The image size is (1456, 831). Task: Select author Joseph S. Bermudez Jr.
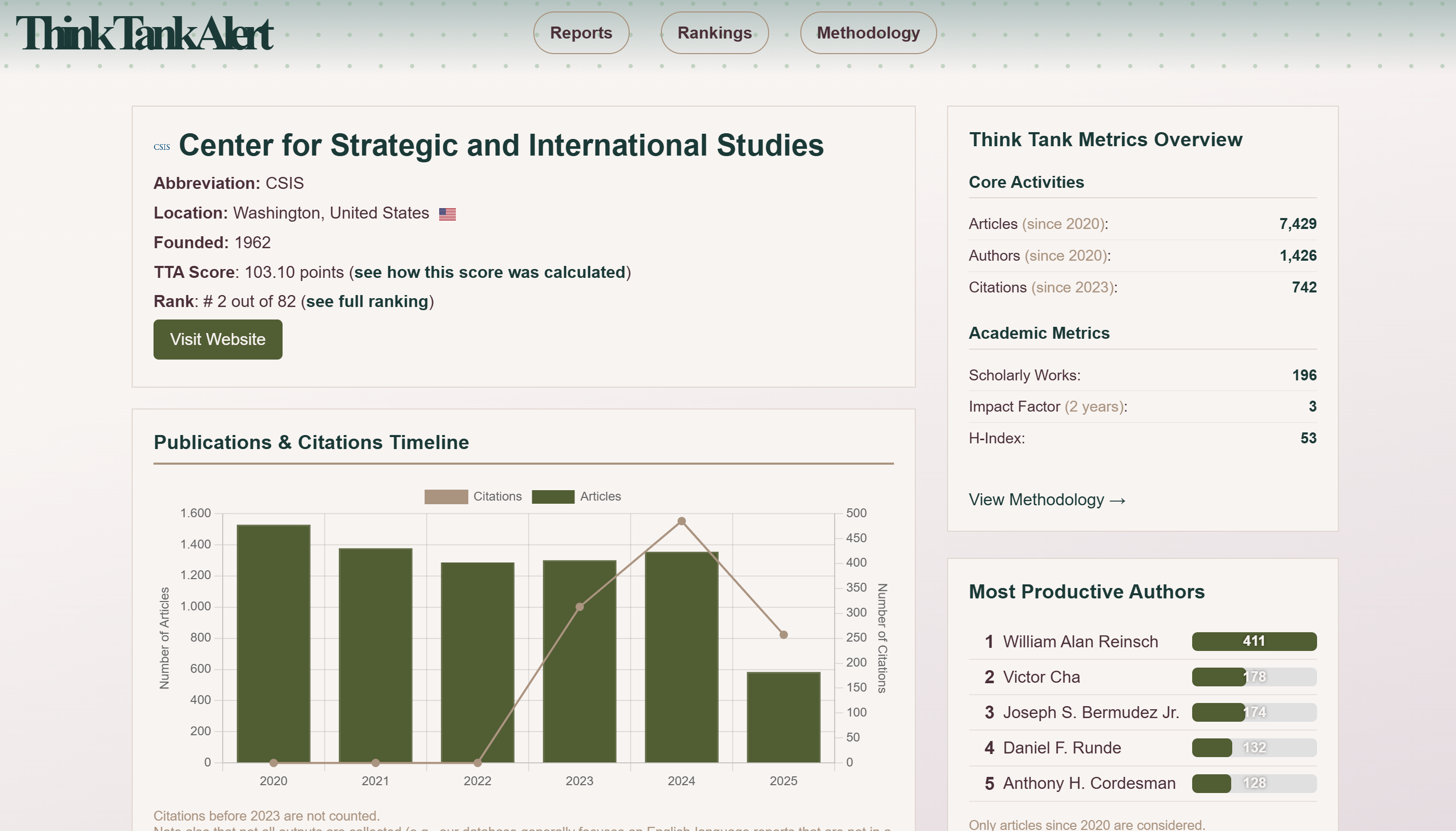pyautogui.click(x=1091, y=712)
